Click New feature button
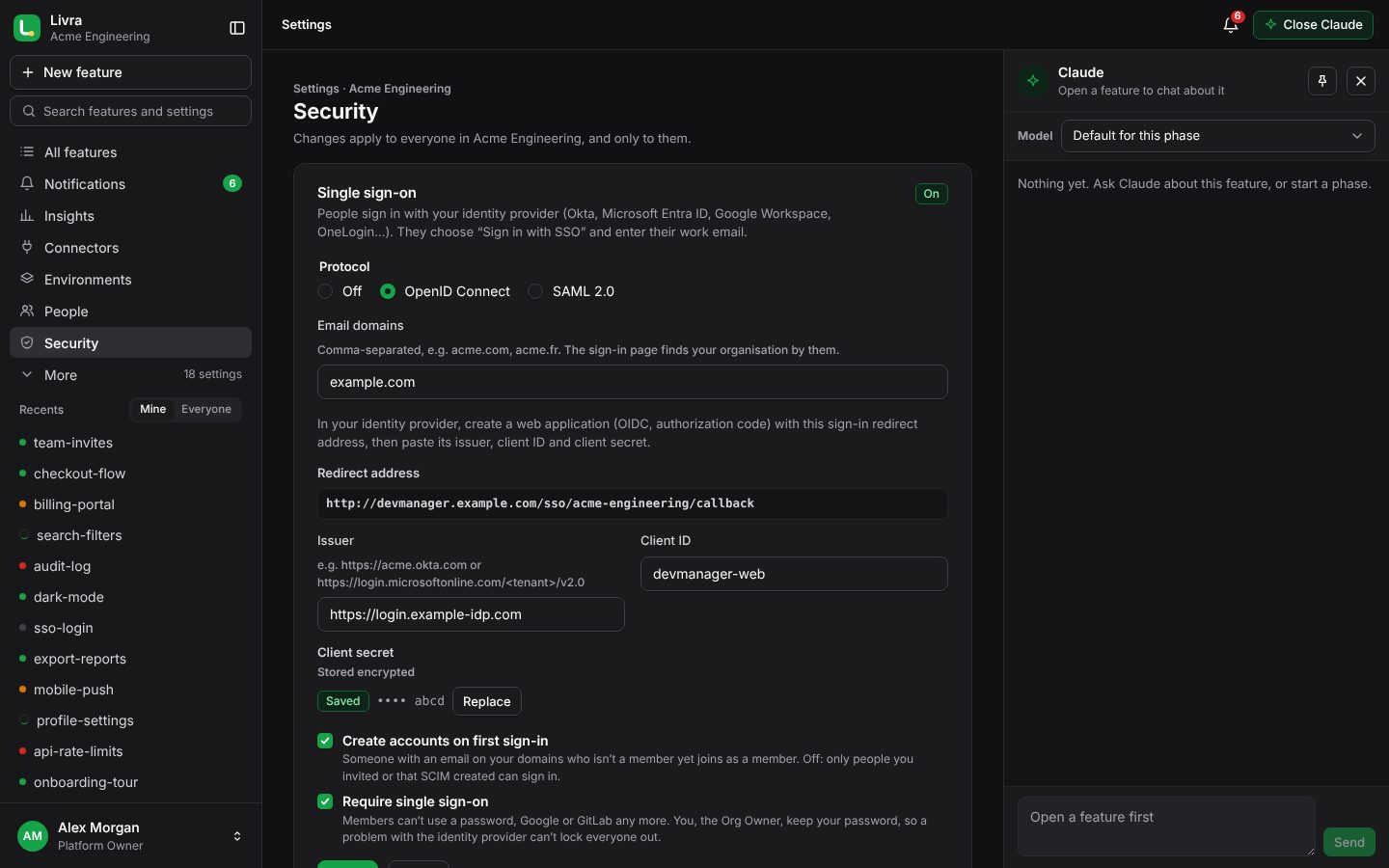Viewport: 1389px width, 868px height. [130, 72]
